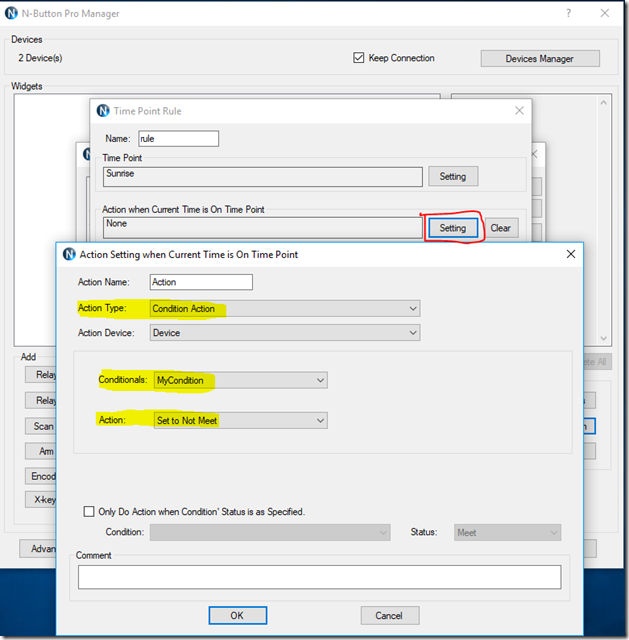This screenshot has height=640, width=629.
Task: Cancel the Action Setting dialog
Action: pyautogui.click(x=390, y=615)
